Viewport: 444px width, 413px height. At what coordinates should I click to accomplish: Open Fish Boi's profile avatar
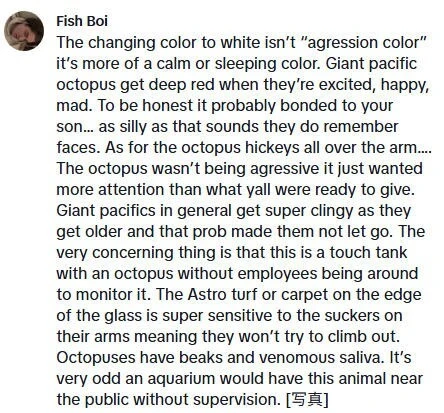click(24, 31)
